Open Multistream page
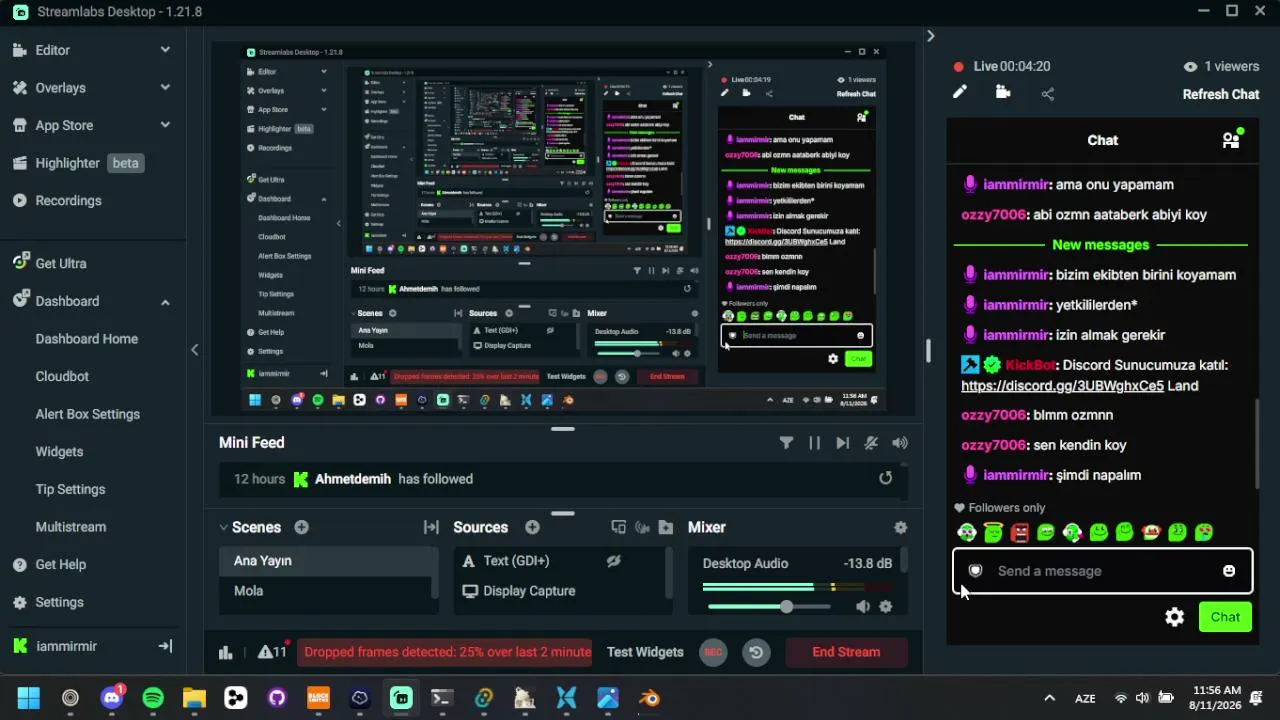 coord(70,527)
